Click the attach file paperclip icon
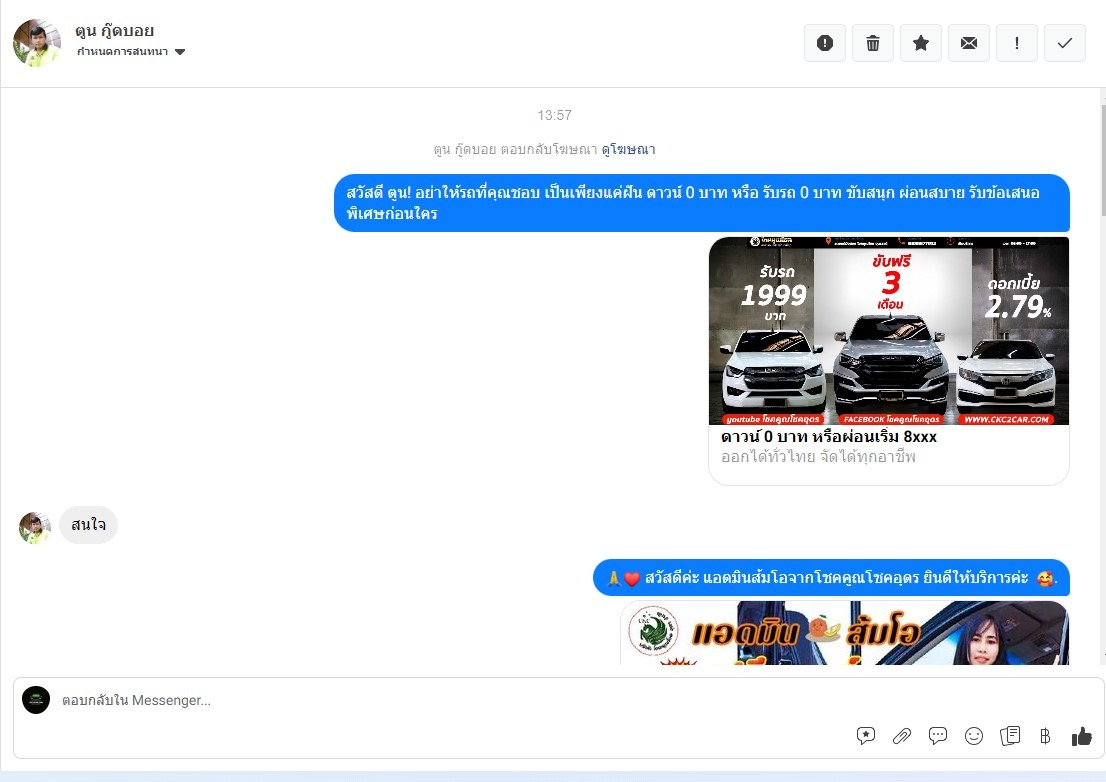This screenshot has height=782, width=1106. click(x=902, y=736)
